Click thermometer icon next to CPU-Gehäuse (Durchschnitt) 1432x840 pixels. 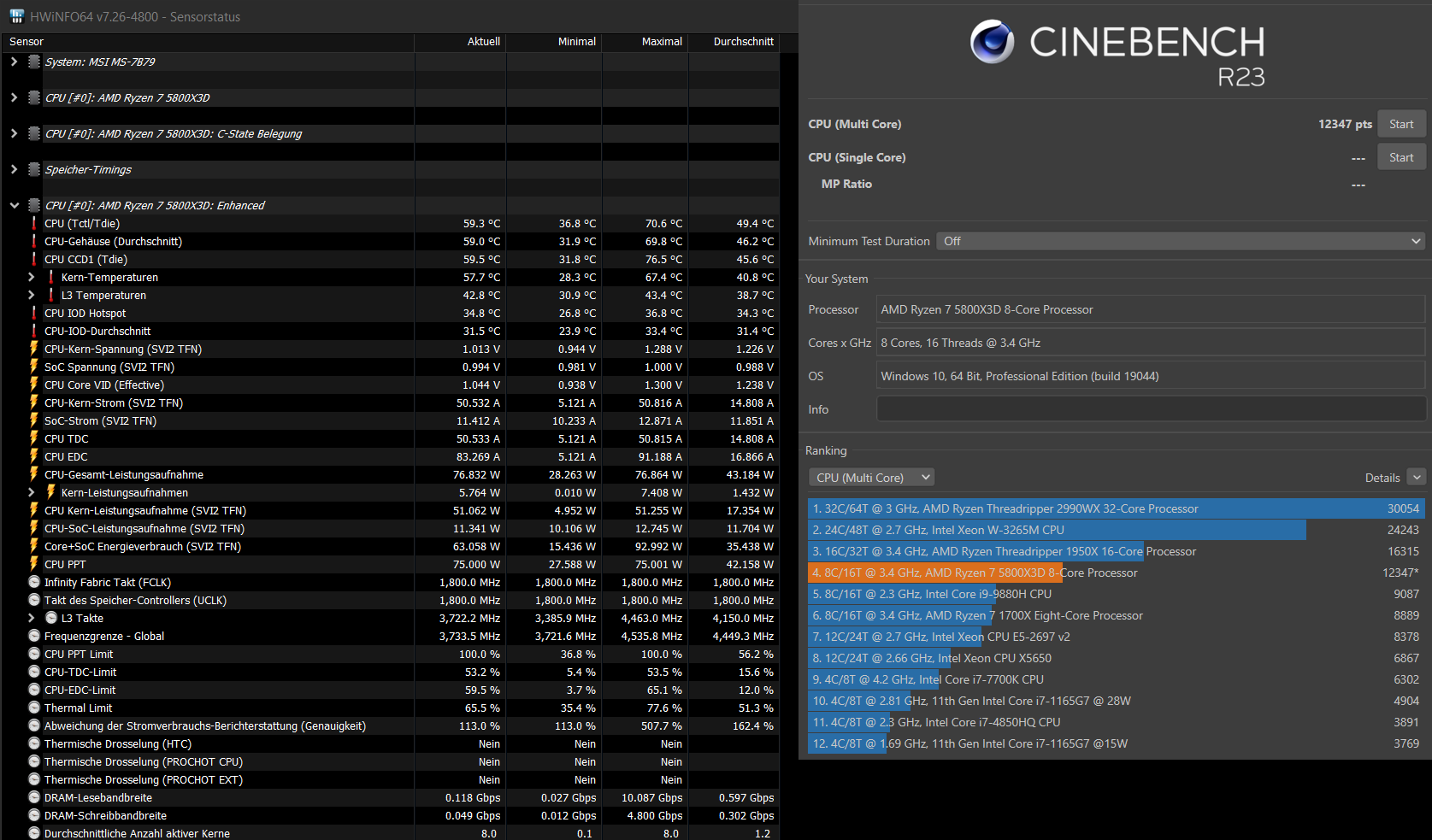coord(34,241)
